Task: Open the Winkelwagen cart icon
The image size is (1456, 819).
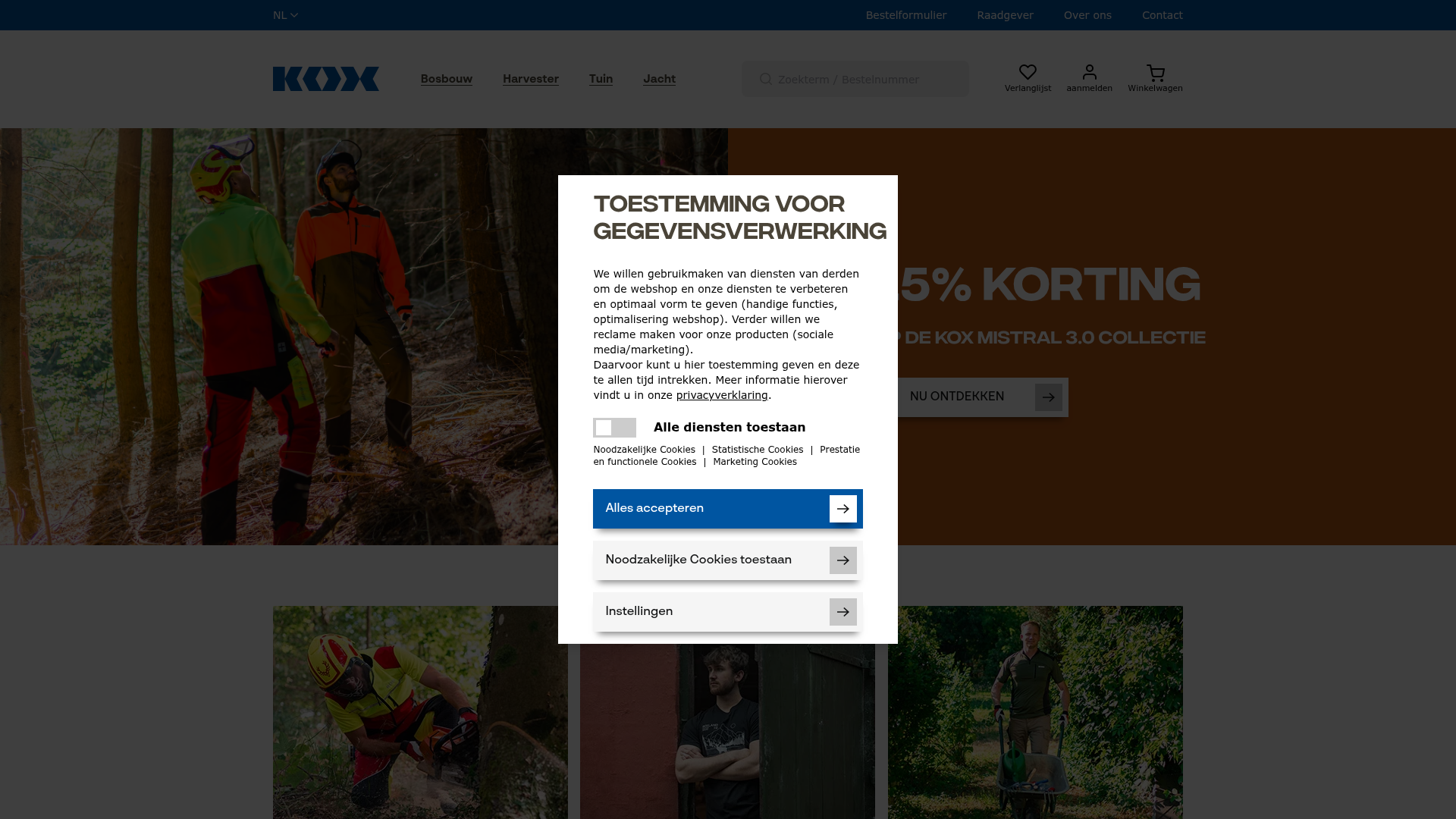Action: pyautogui.click(x=1155, y=73)
